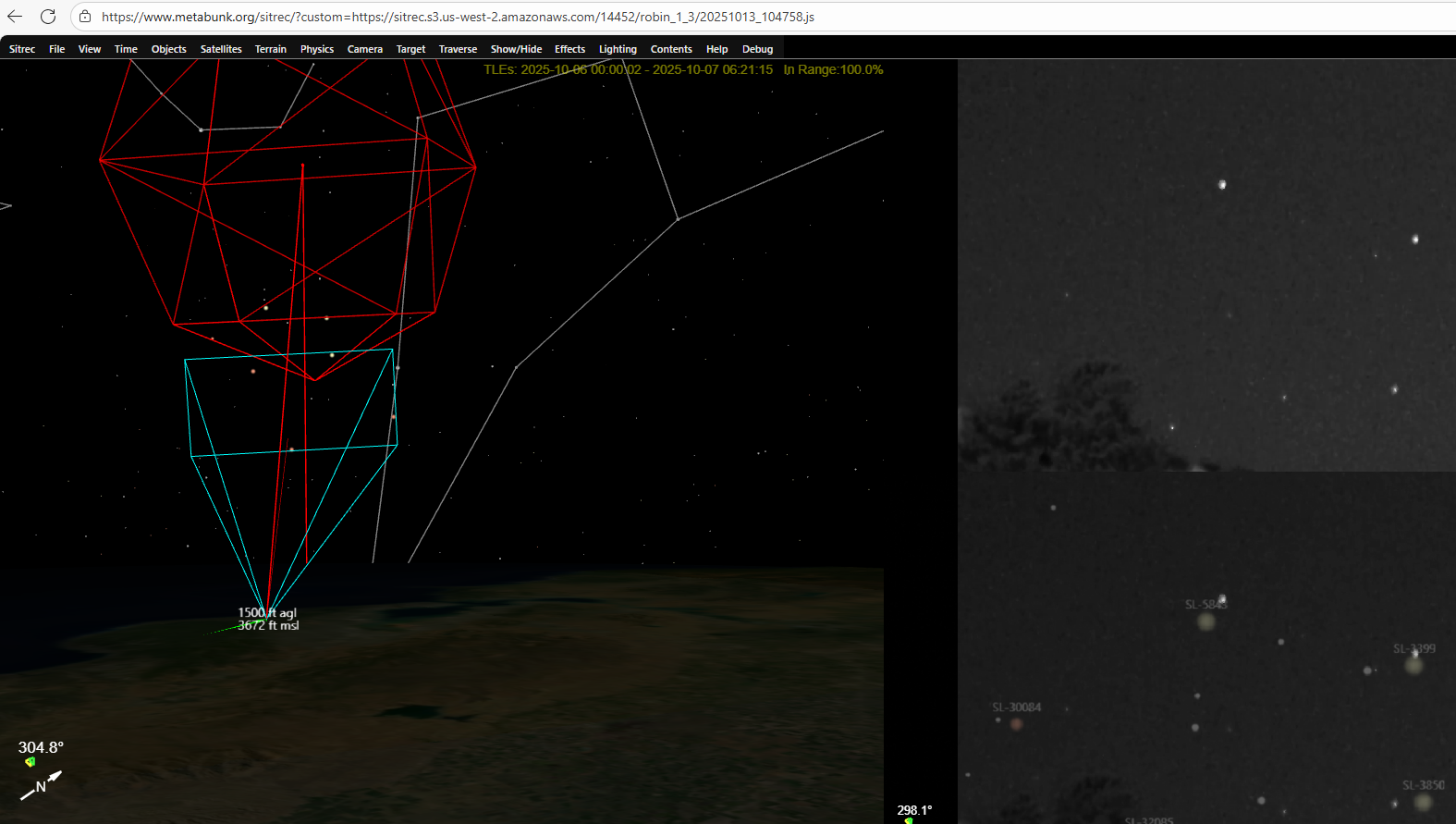The width and height of the screenshot is (1456, 824).
Task: Open the Lighting menu
Action: pyautogui.click(x=618, y=49)
